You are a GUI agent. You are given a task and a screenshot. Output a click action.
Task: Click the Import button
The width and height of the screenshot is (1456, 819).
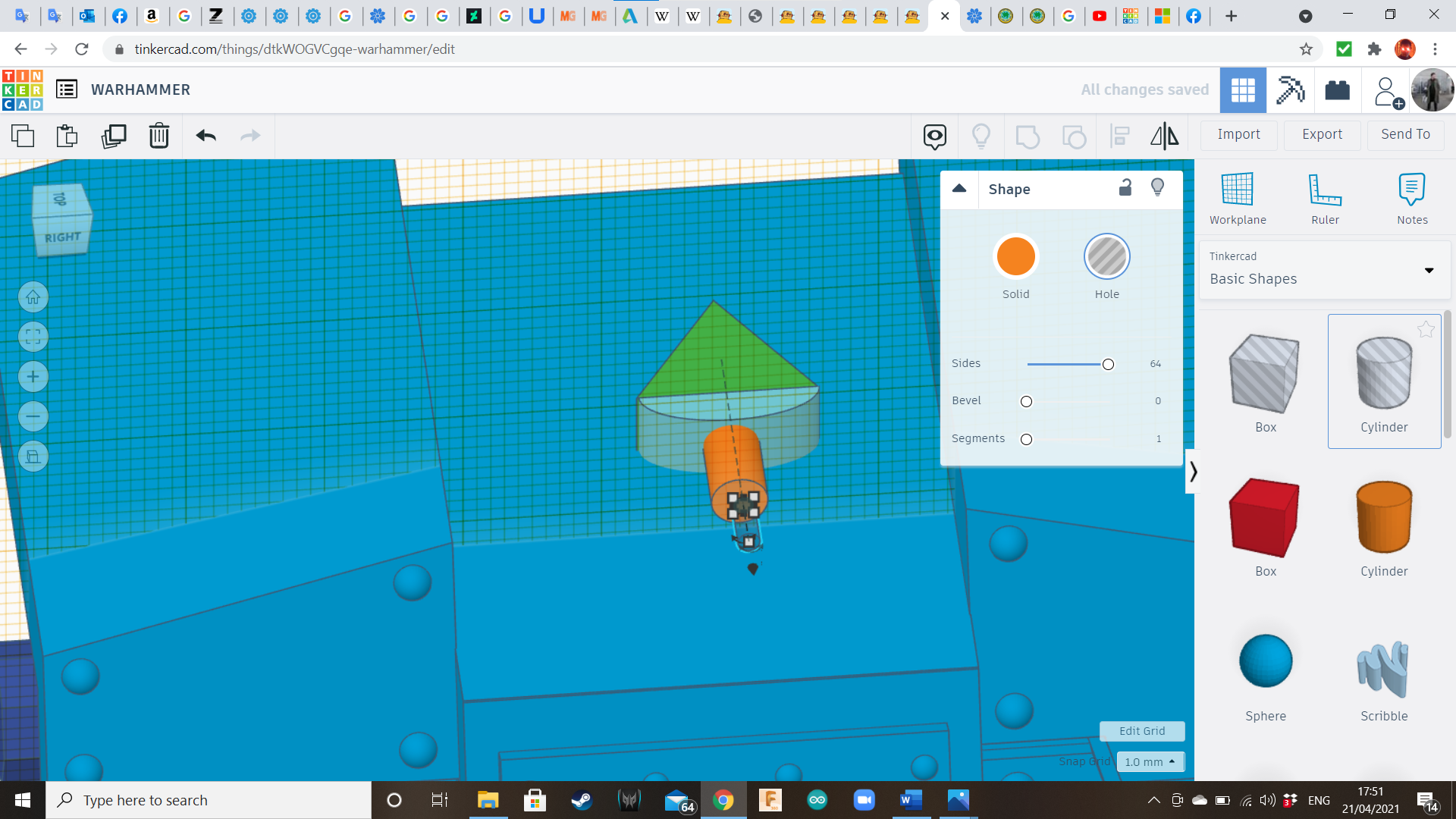tap(1238, 134)
